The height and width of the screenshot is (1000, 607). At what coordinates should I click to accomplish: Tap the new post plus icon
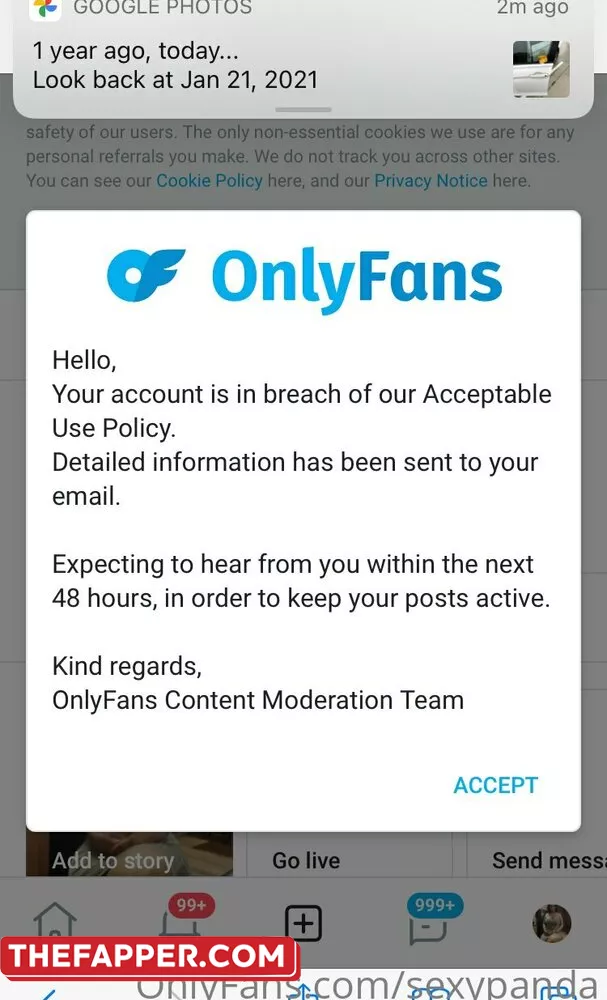point(303,923)
